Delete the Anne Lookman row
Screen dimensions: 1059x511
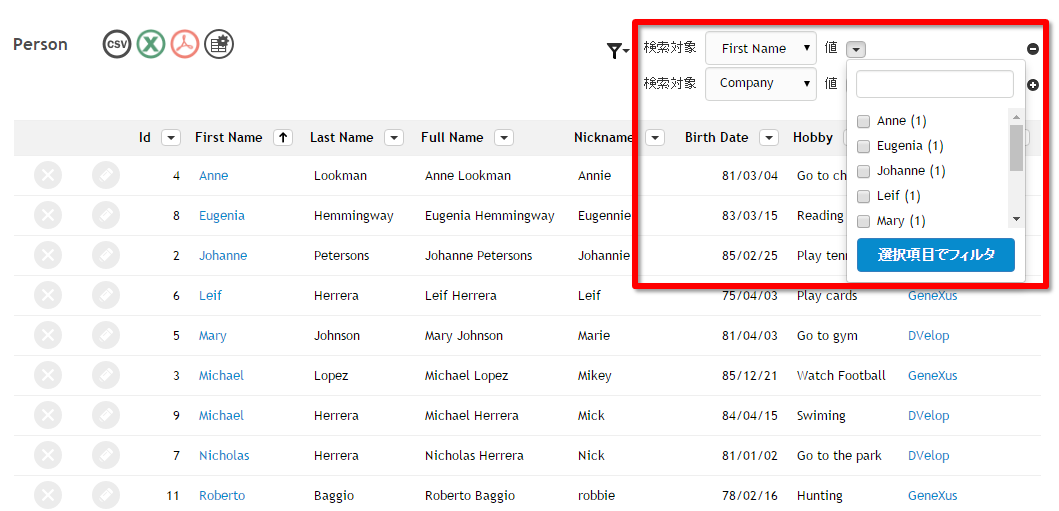48,176
